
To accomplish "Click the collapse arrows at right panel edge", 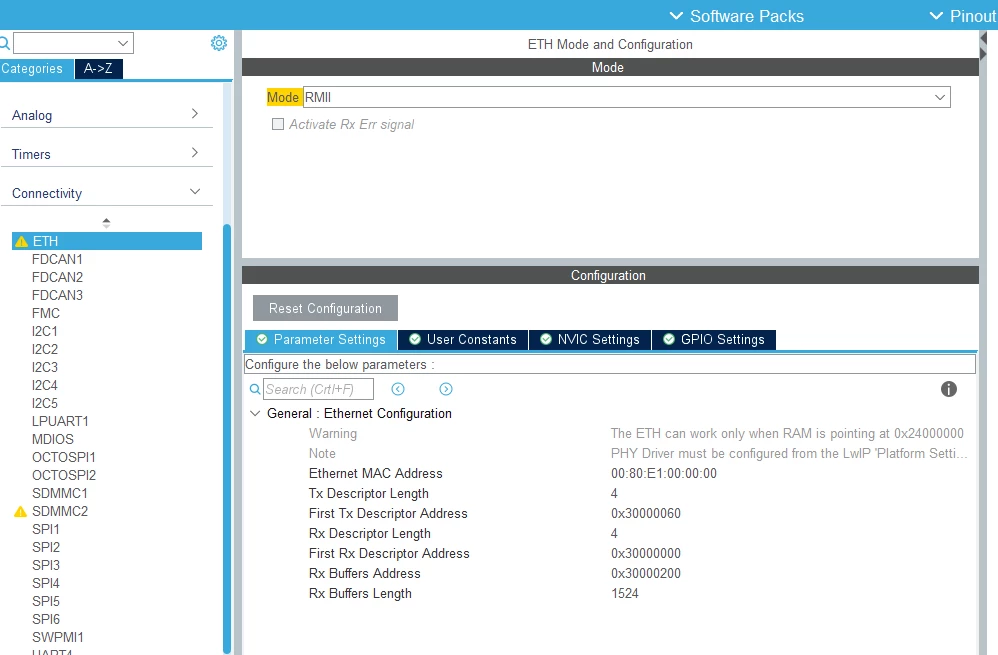I will [x=983, y=46].
